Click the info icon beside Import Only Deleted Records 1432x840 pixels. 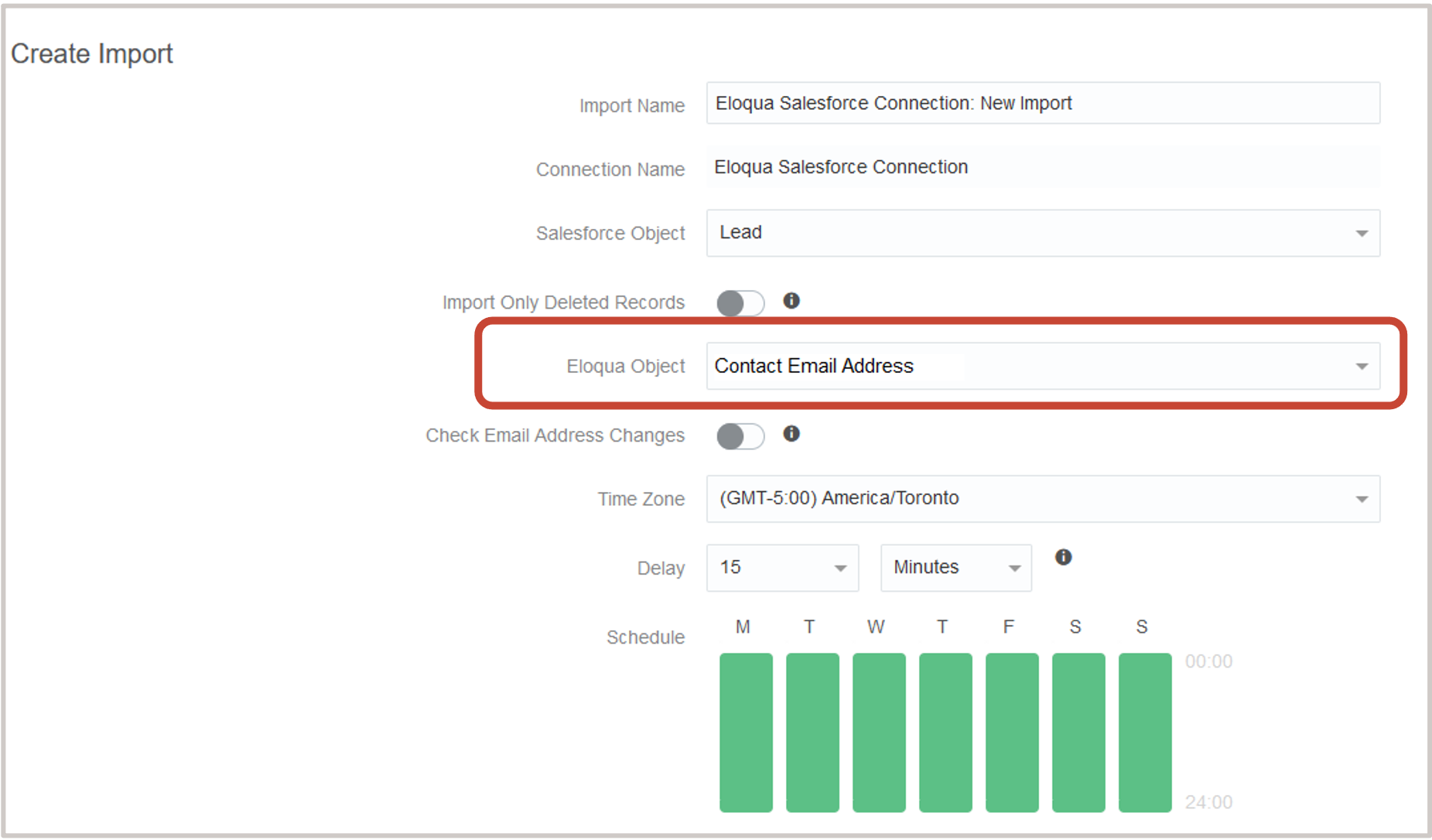[x=791, y=302]
